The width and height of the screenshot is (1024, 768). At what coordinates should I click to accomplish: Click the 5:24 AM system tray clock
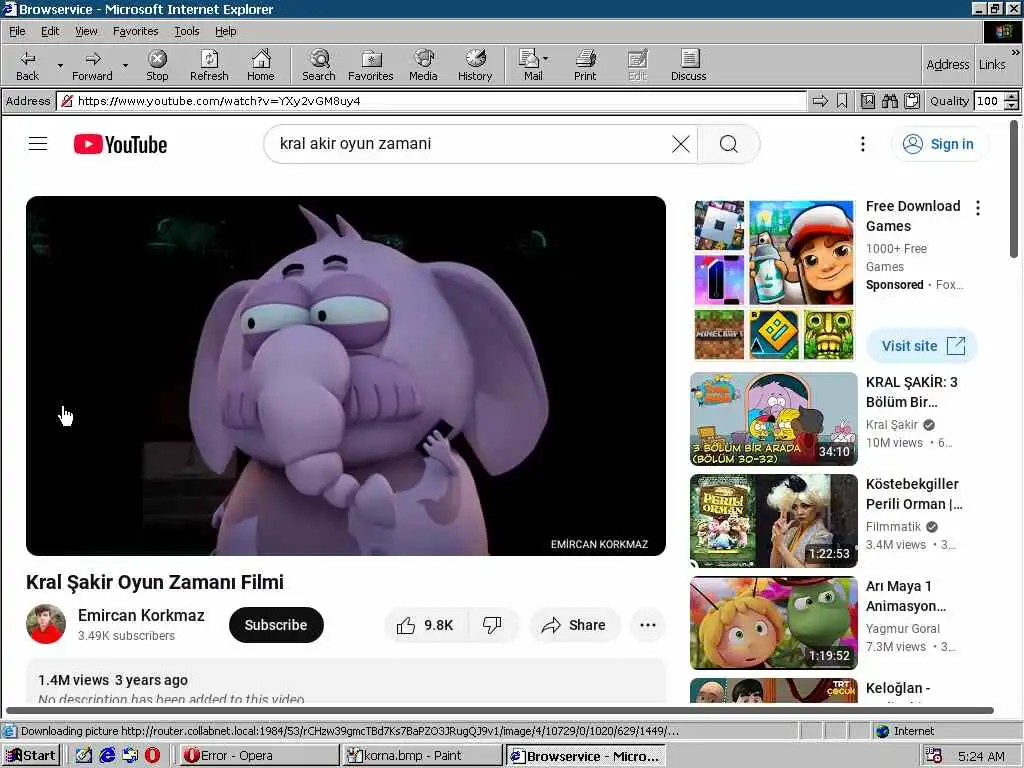click(981, 756)
